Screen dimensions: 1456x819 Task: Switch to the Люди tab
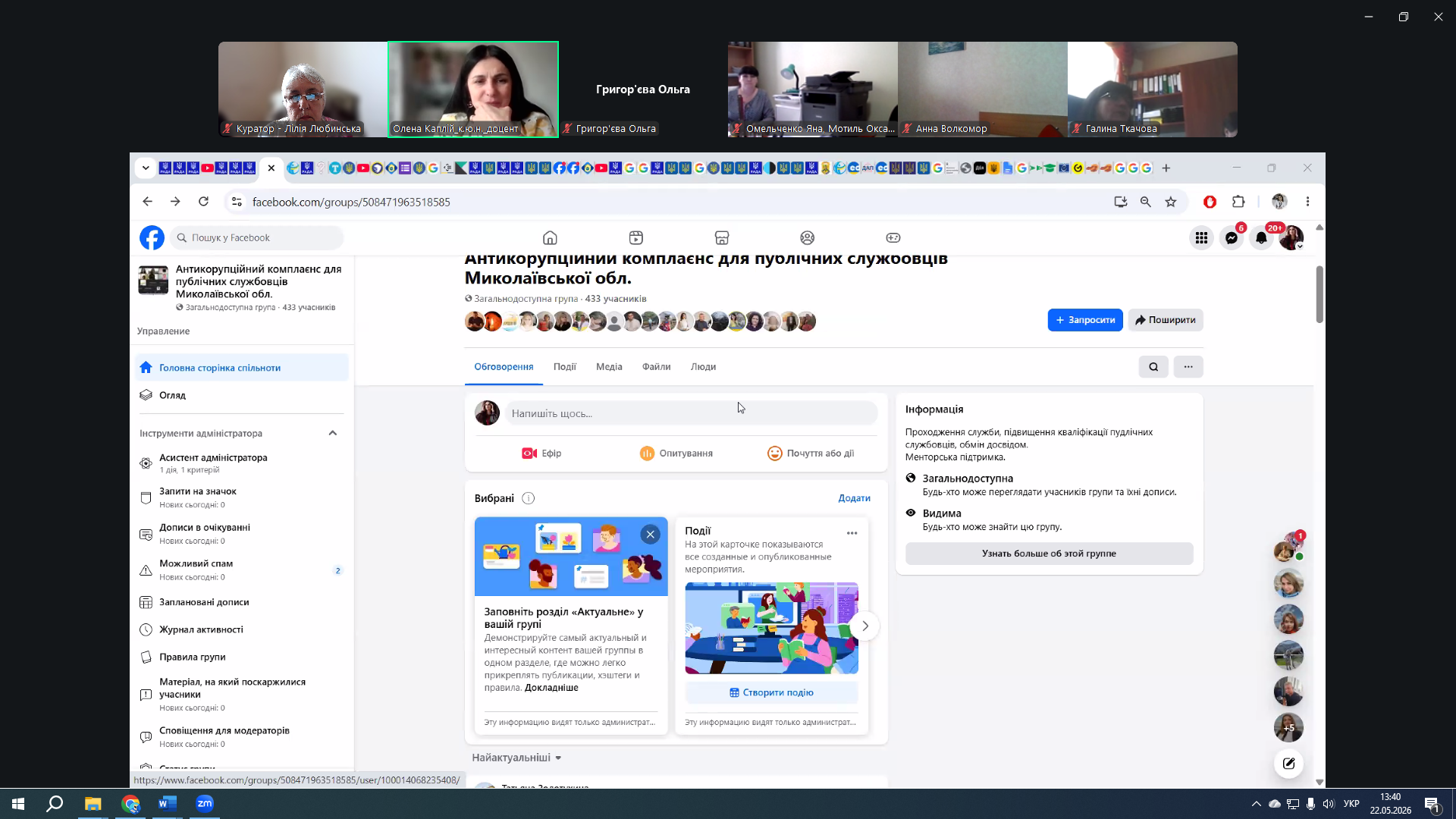click(x=703, y=367)
